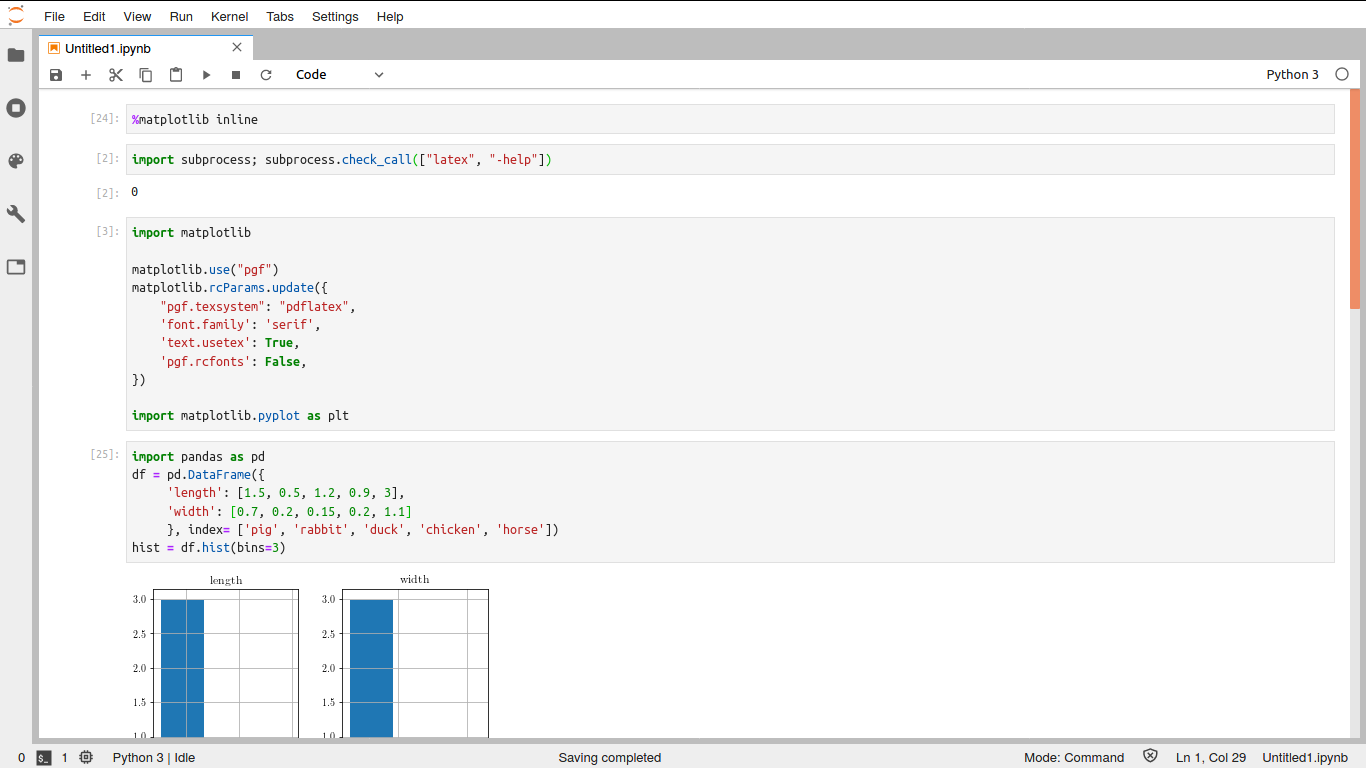
Task: Click the %matplotlib inline code cell
Action: coord(730,119)
